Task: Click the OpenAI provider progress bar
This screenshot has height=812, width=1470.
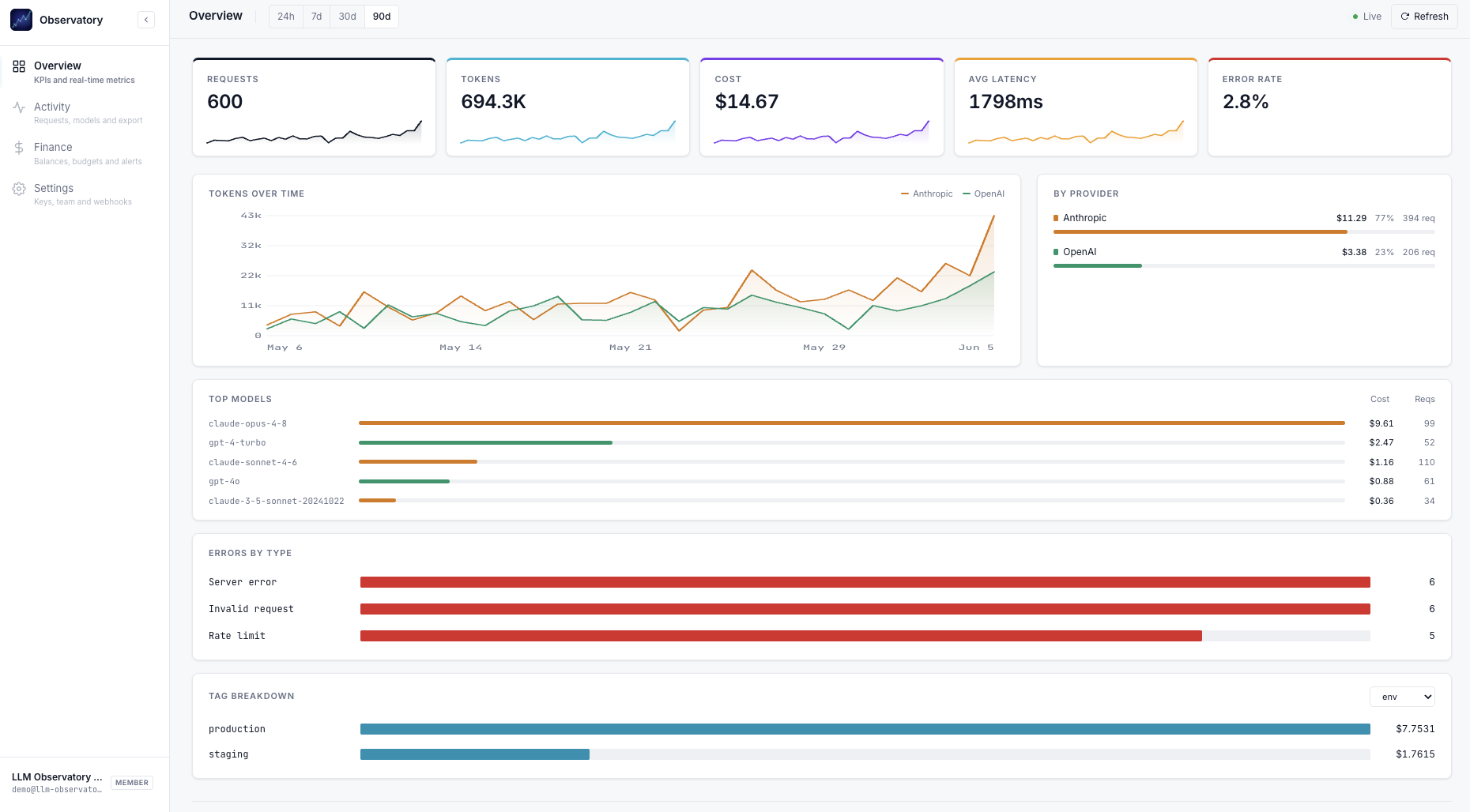Action: click(1244, 266)
